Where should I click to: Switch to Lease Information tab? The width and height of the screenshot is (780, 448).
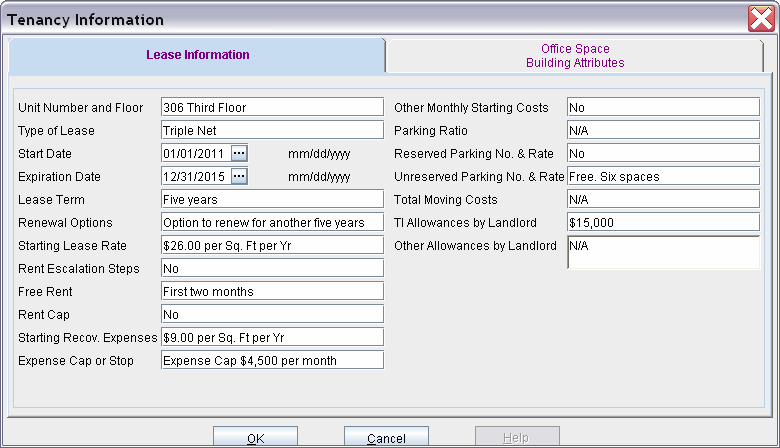pos(197,55)
